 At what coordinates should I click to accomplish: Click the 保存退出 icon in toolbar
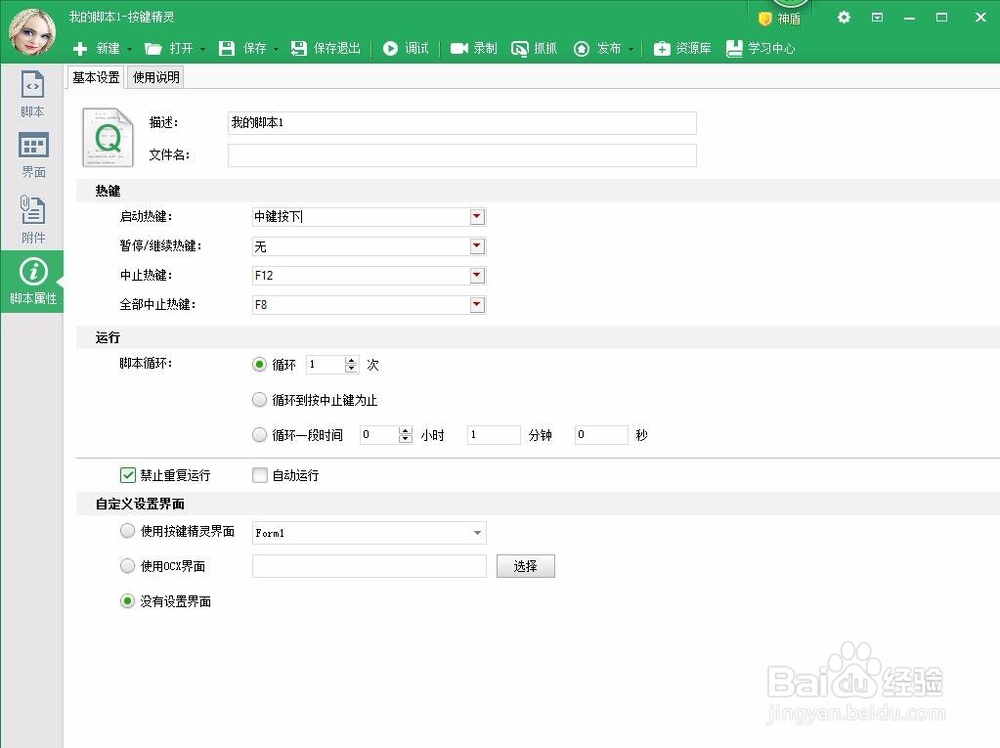point(298,48)
